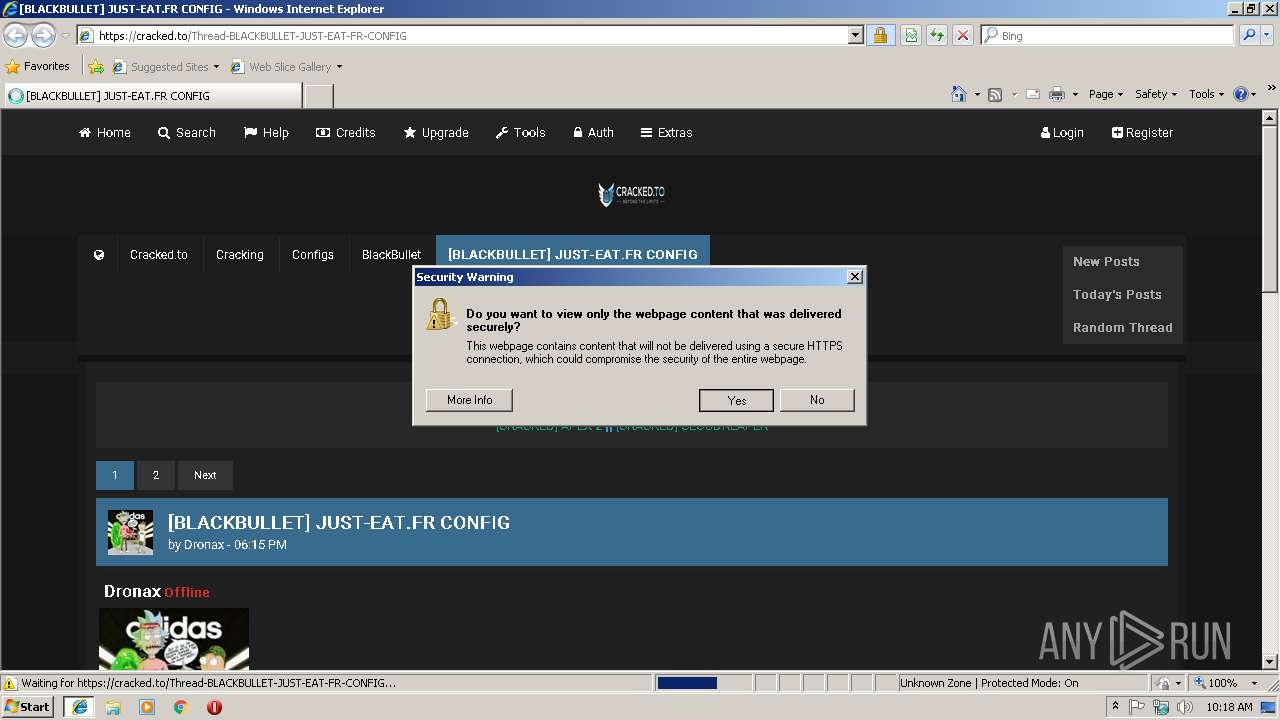Screen dimensions: 1280x720
Task: Click the vertical scrollbar down arrow
Action: [1271, 662]
